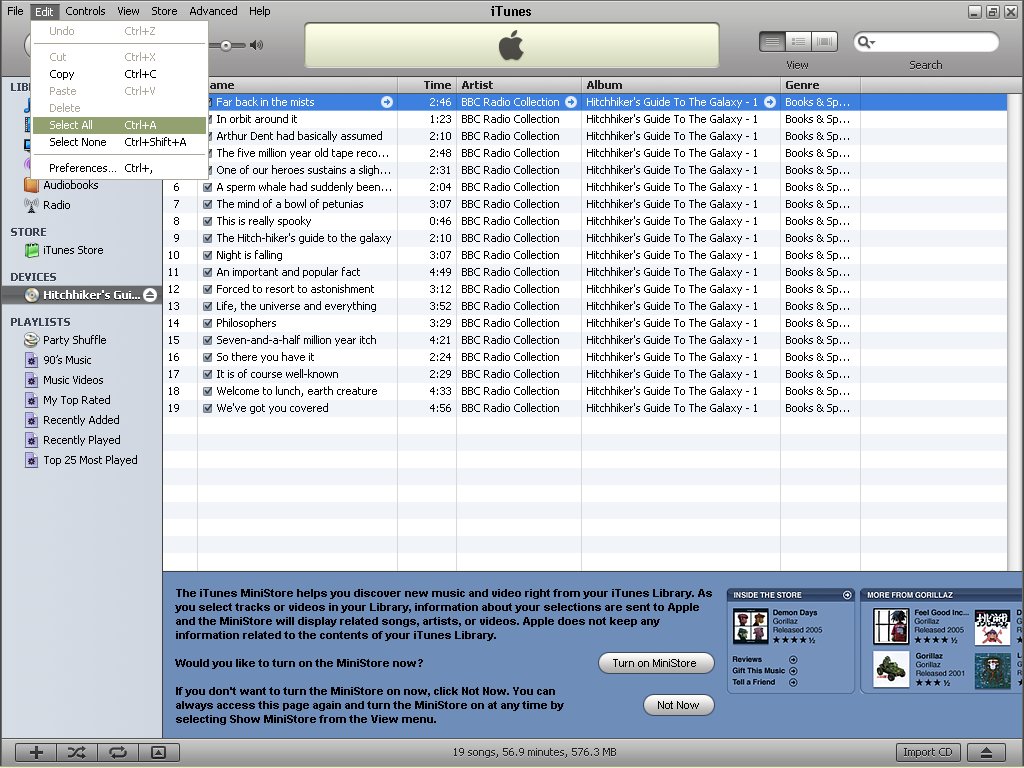Uncheck This is really spooky track
1024x768 pixels.
(x=208, y=221)
